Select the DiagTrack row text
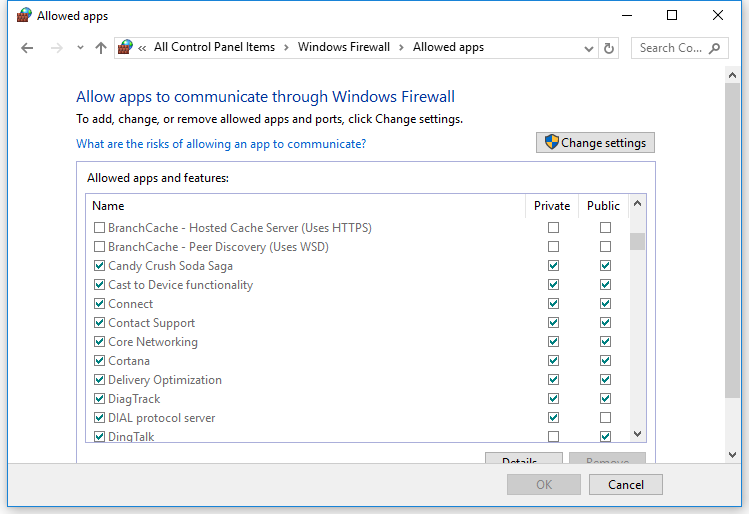 tap(134, 399)
